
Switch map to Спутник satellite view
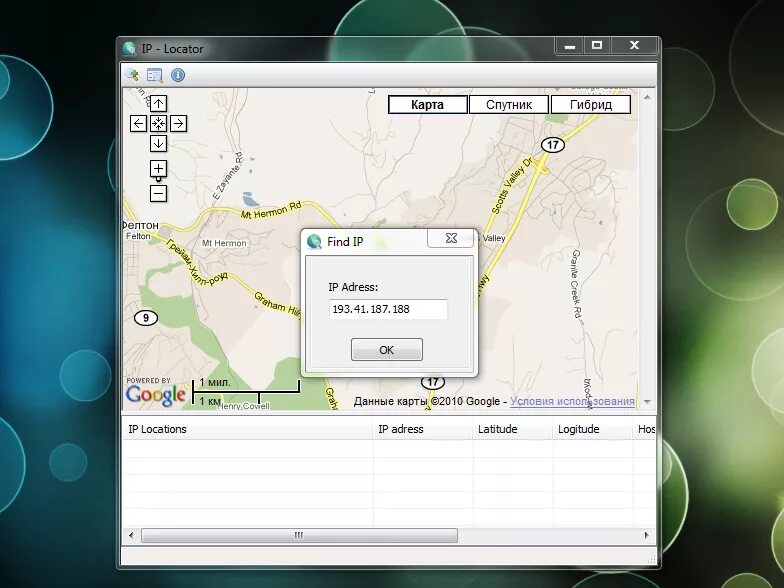click(x=509, y=104)
